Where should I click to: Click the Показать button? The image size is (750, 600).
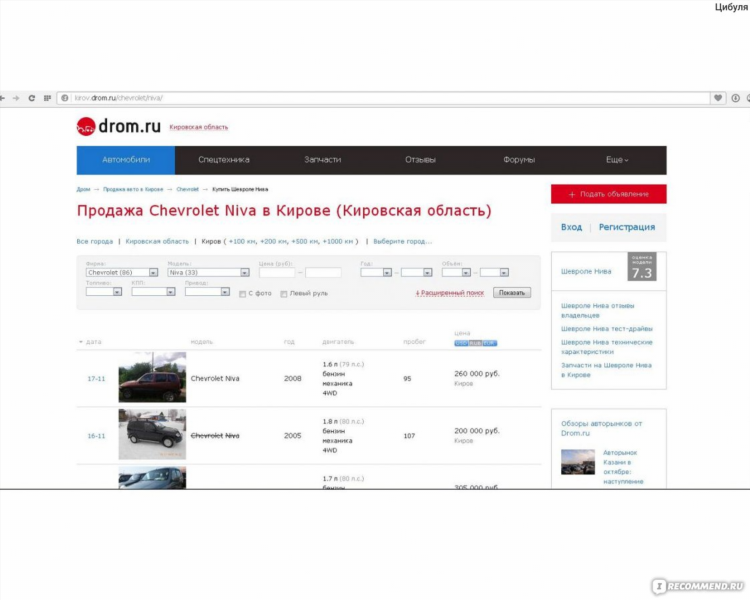[512, 293]
